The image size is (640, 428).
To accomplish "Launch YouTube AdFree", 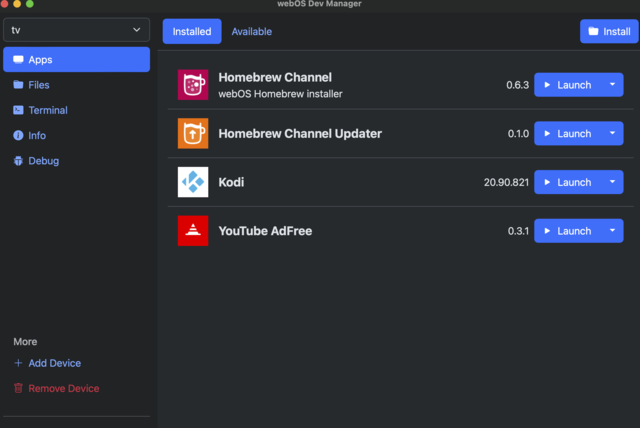I will click(568, 231).
